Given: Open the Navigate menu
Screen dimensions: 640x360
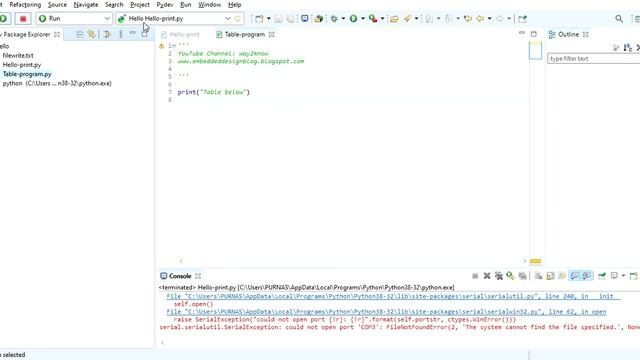Looking at the screenshot, I should point(86,4).
